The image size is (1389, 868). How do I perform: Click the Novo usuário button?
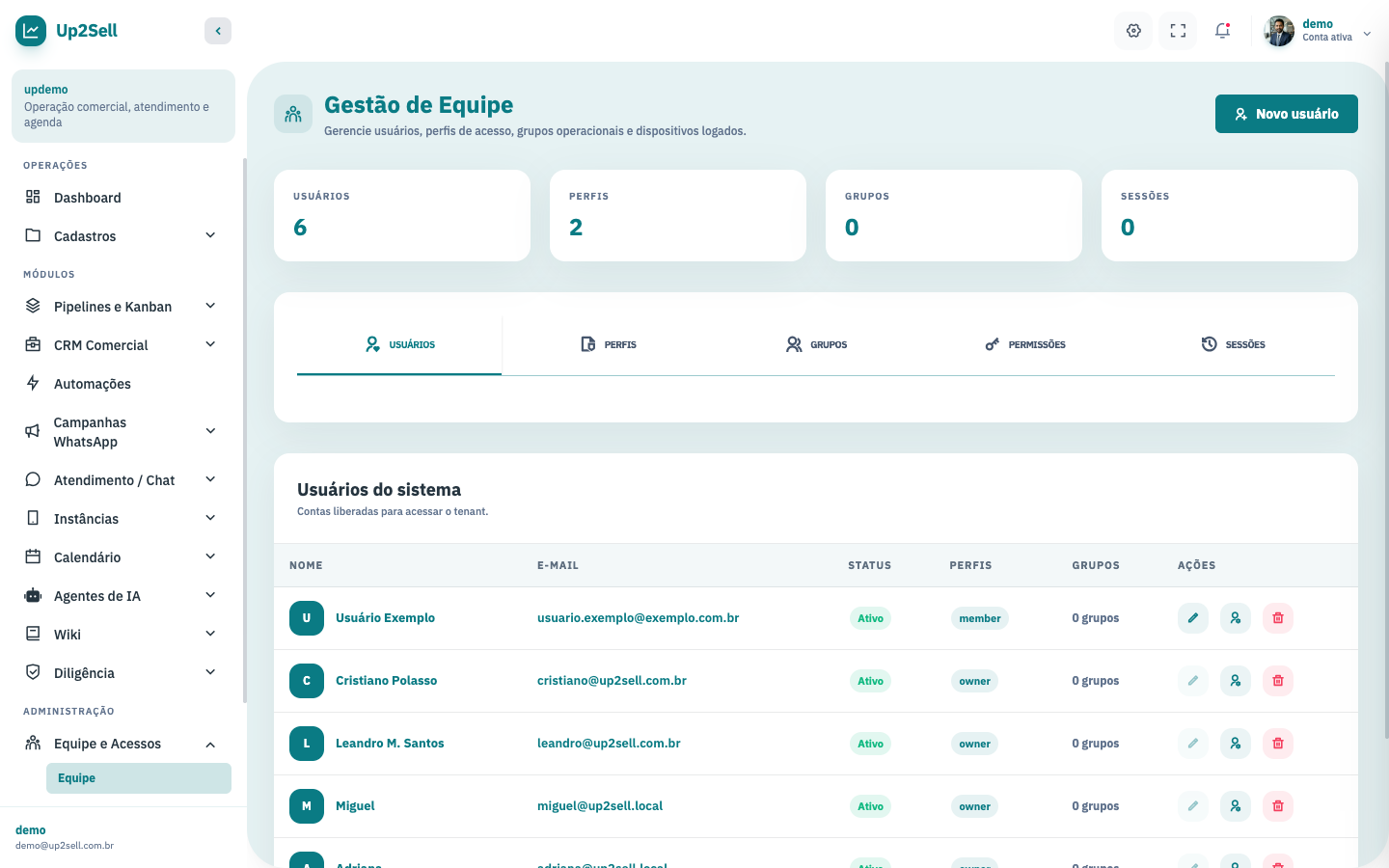(1287, 114)
